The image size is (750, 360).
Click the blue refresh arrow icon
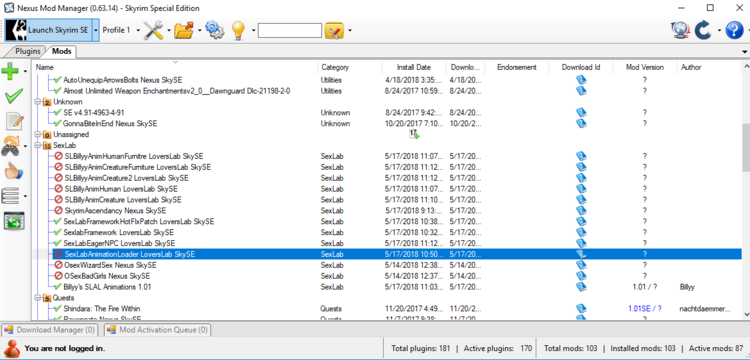point(703,30)
